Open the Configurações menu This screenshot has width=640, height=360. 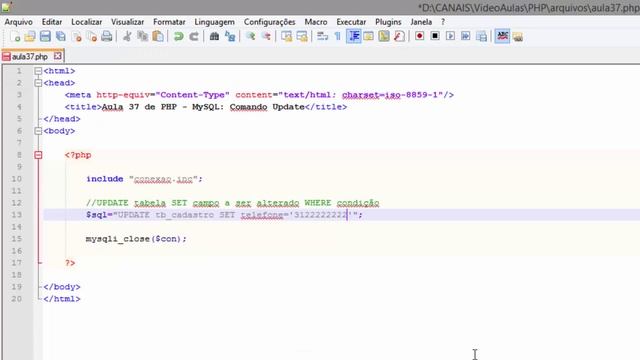tap(269, 22)
